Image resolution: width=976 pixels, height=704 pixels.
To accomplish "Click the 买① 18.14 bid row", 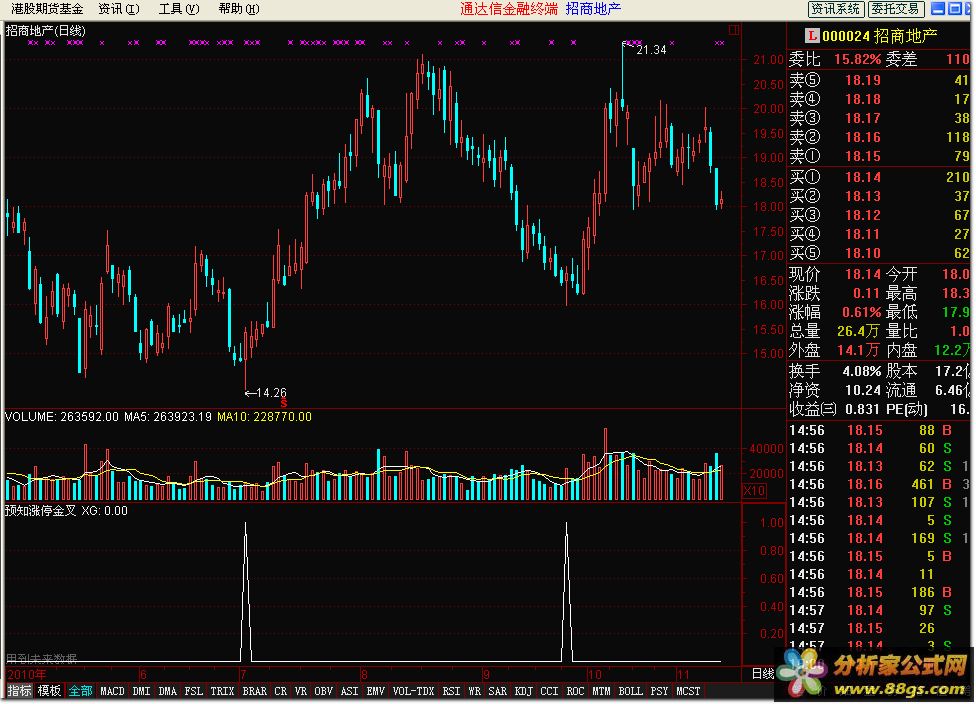I will (879, 177).
